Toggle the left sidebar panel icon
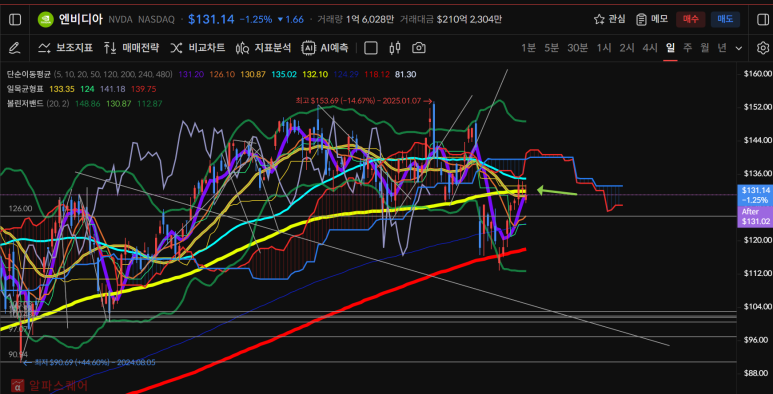The image size is (773, 394). [x=15, y=19]
